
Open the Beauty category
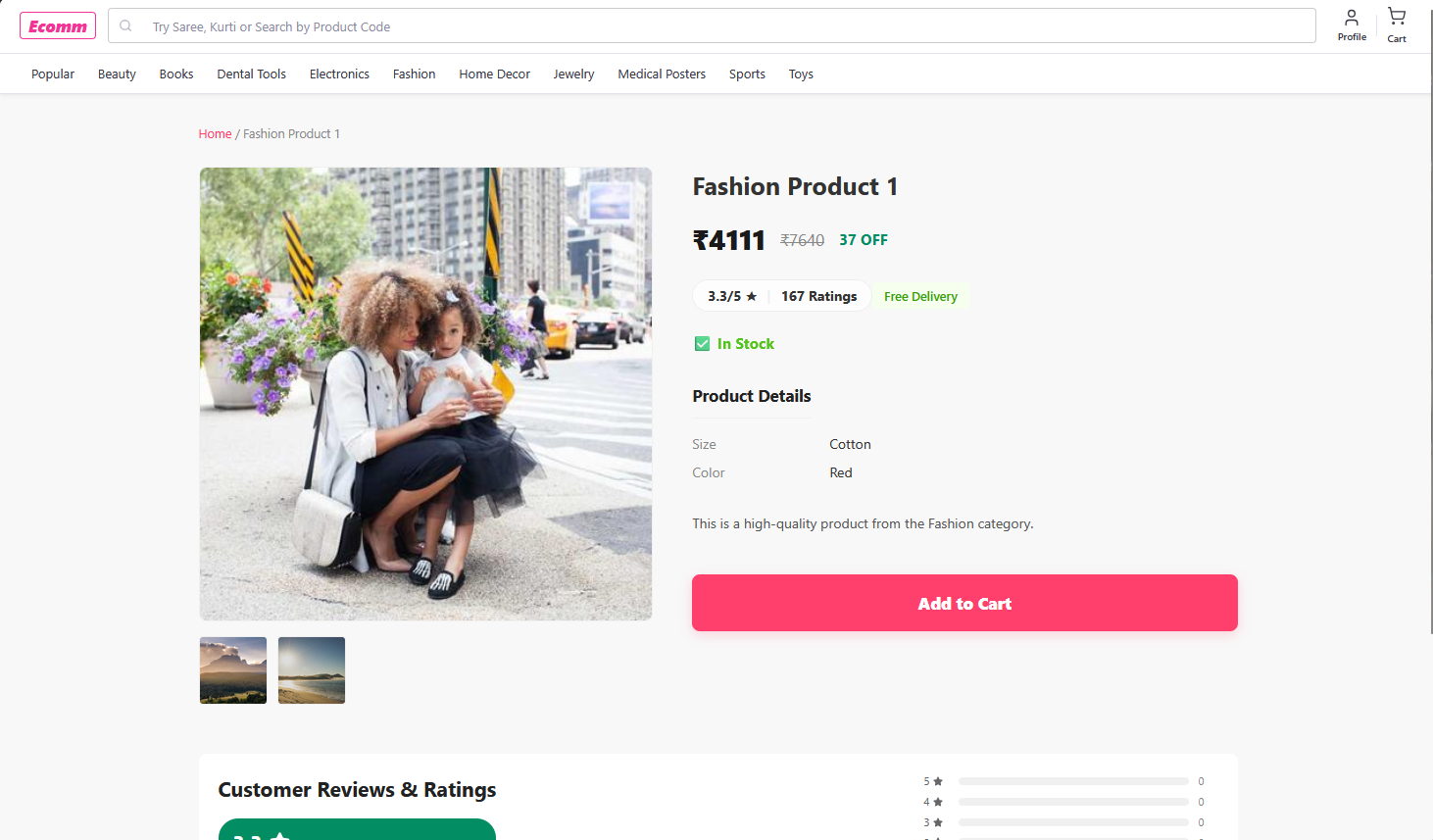[117, 74]
